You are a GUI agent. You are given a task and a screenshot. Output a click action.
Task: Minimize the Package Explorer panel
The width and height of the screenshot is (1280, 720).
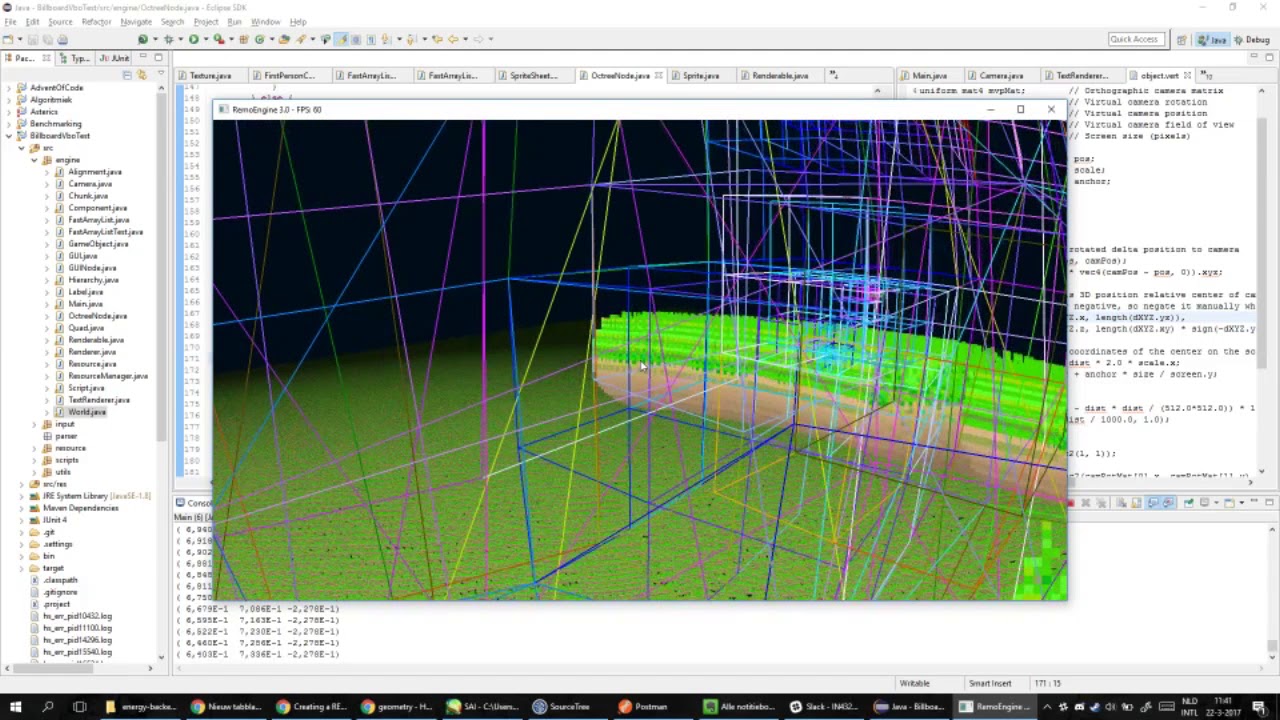click(x=144, y=58)
